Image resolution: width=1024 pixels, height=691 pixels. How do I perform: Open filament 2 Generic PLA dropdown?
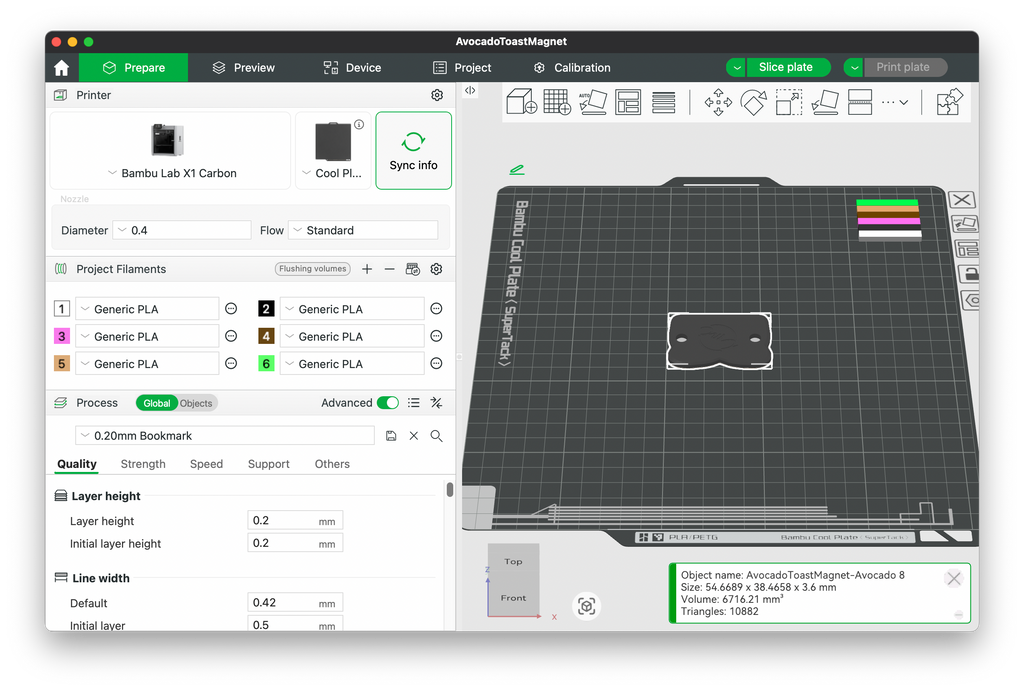352,309
